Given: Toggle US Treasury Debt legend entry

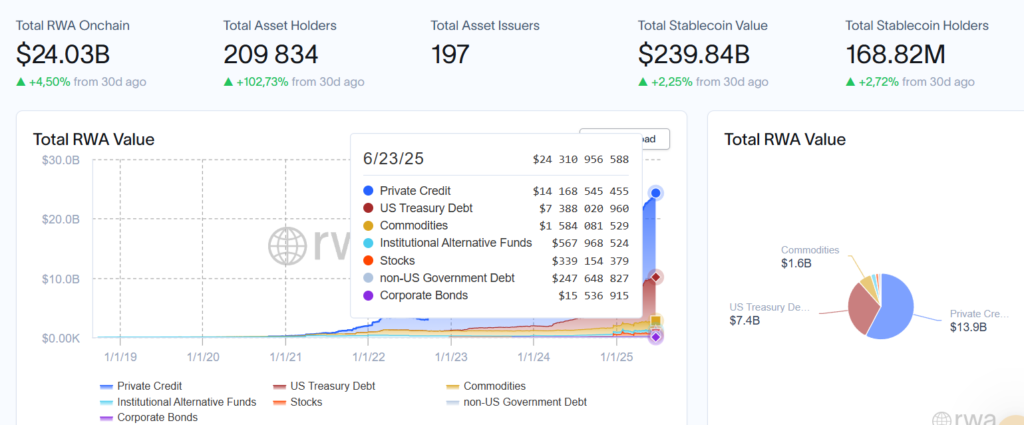Looking at the screenshot, I should pyautogui.click(x=316, y=386).
